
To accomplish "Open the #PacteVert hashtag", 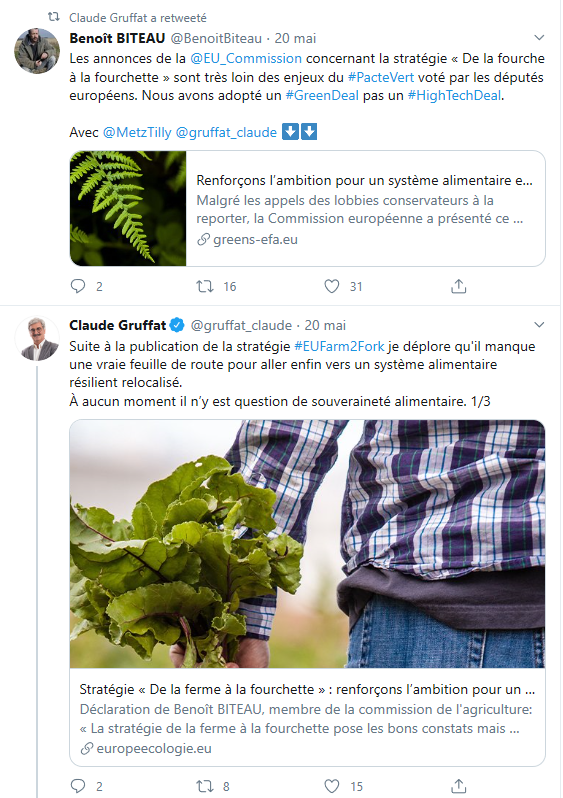I will [381, 77].
